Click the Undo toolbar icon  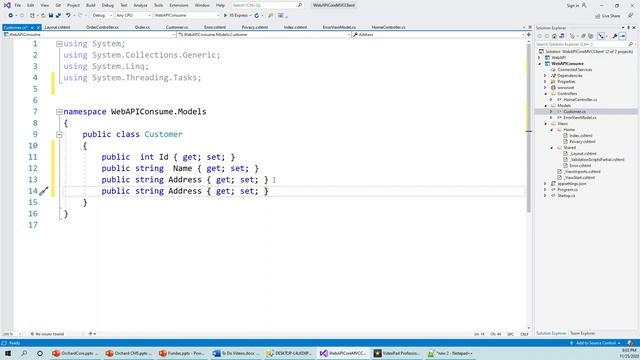[x=68, y=16]
